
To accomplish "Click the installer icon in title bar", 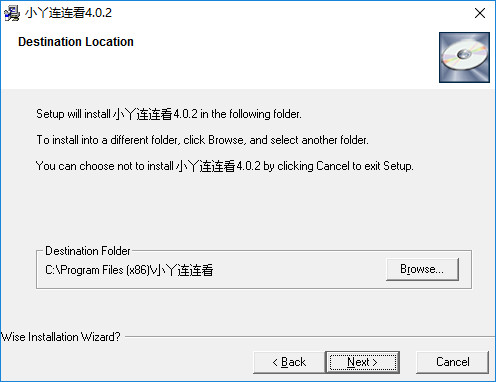I will pyautogui.click(x=12, y=13).
